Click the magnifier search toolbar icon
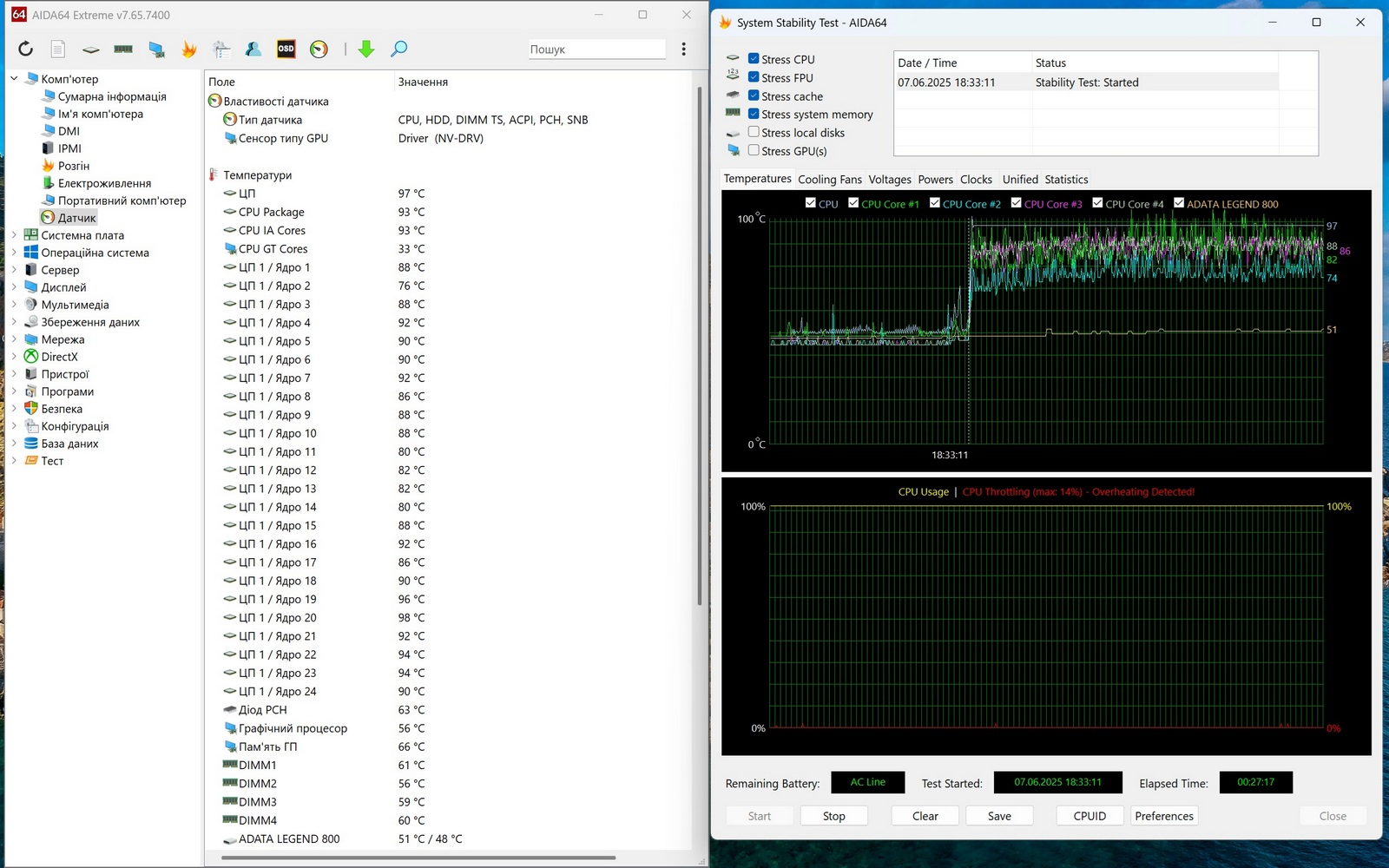The image size is (1389, 868). tap(398, 49)
